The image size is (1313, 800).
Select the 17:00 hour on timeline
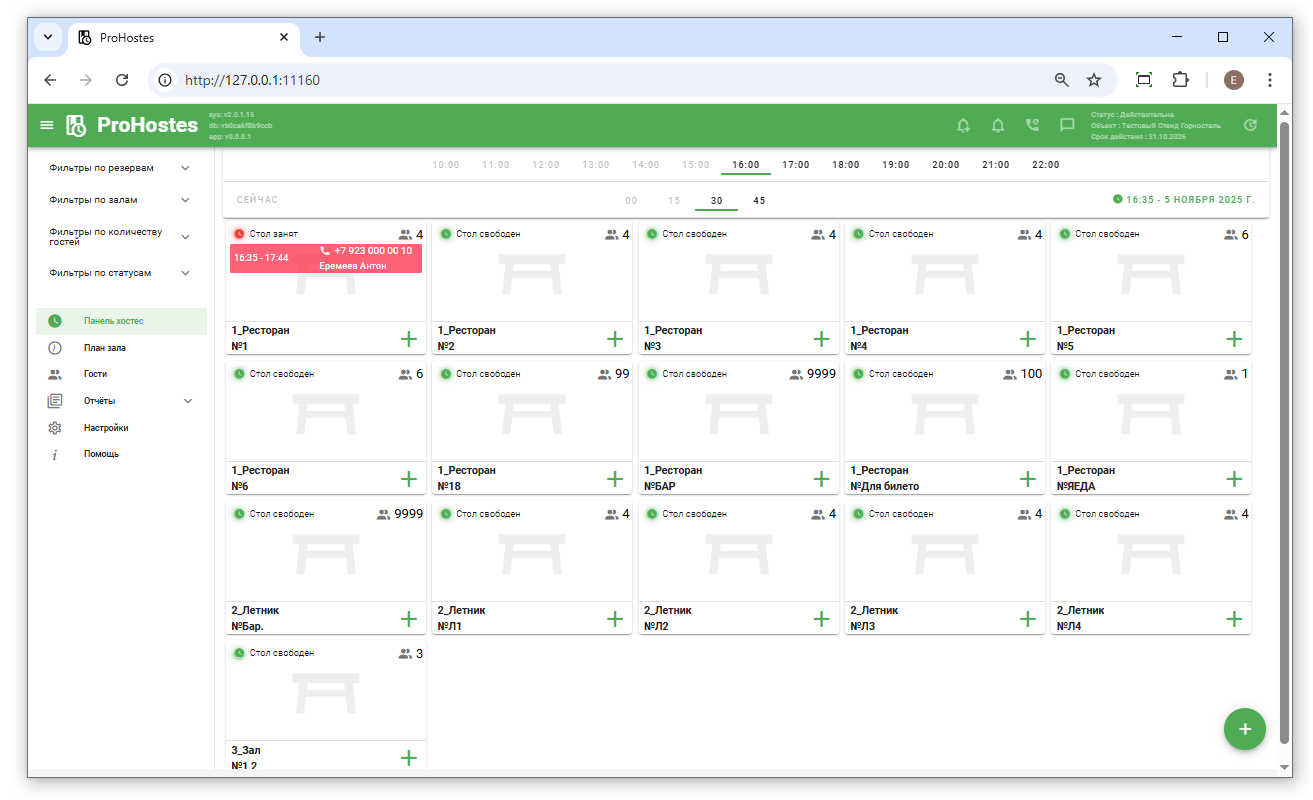click(x=796, y=165)
